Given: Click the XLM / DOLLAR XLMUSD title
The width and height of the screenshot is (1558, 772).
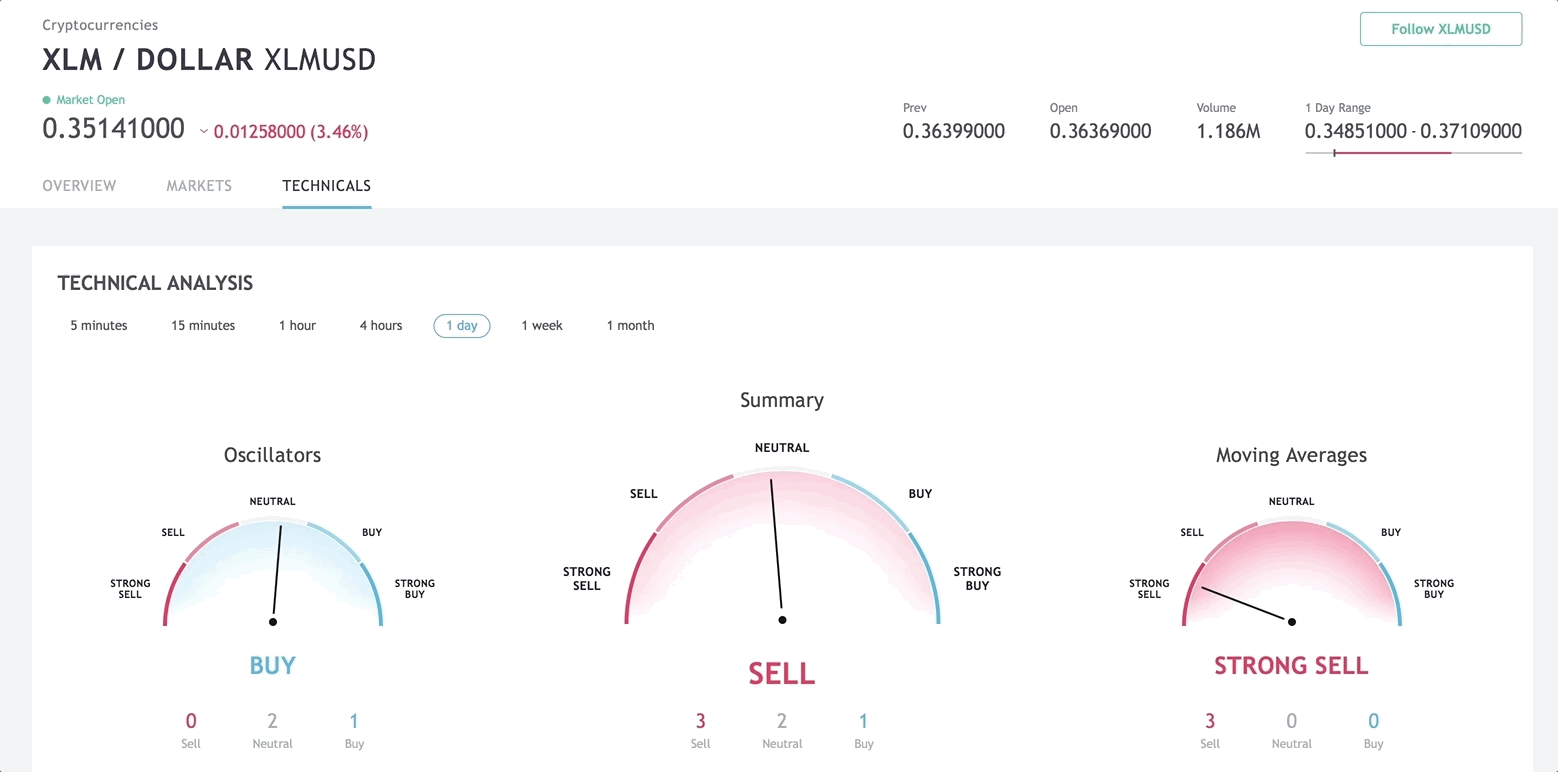Looking at the screenshot, I should [209, 60].
